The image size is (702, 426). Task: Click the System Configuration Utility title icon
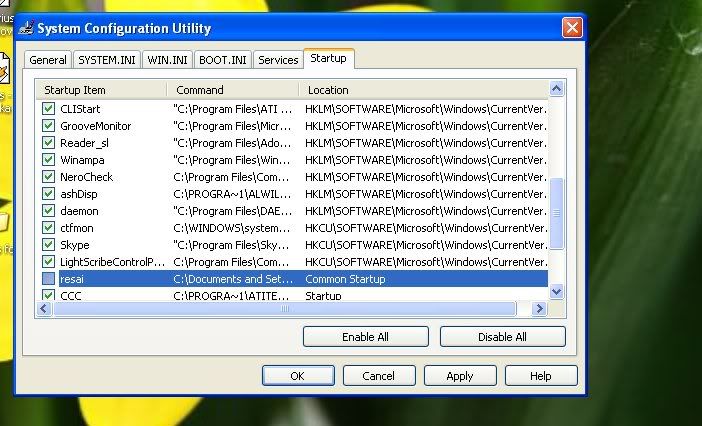(x=26, y=28)
